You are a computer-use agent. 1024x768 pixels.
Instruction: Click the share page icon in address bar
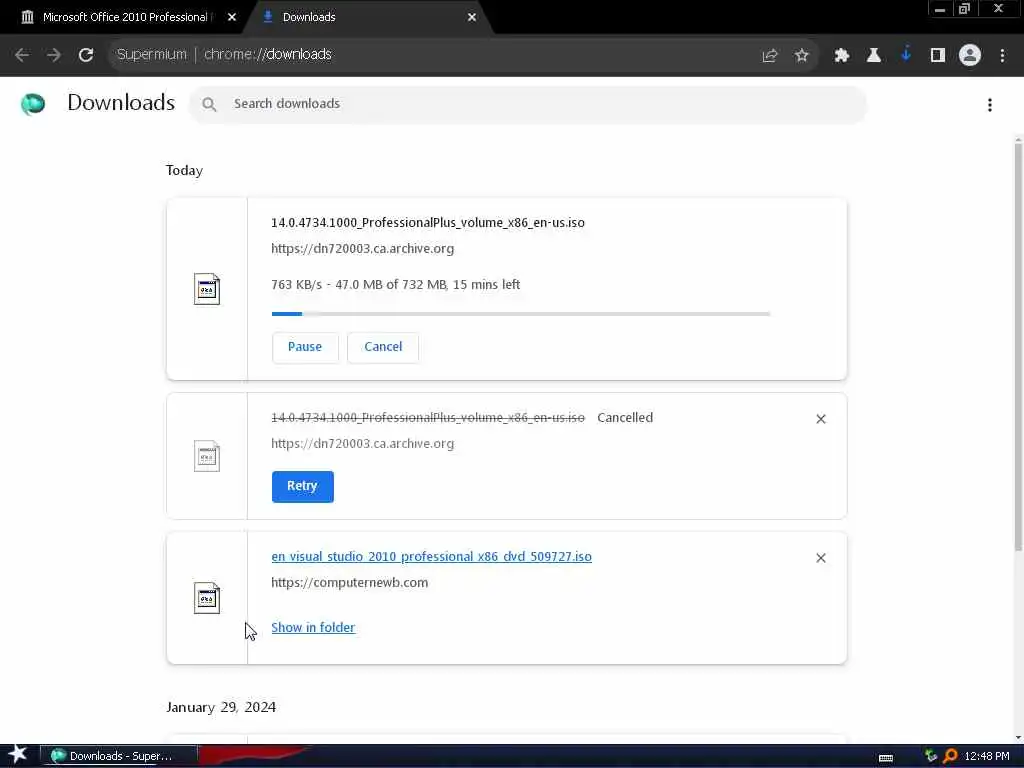coord(770,56)
